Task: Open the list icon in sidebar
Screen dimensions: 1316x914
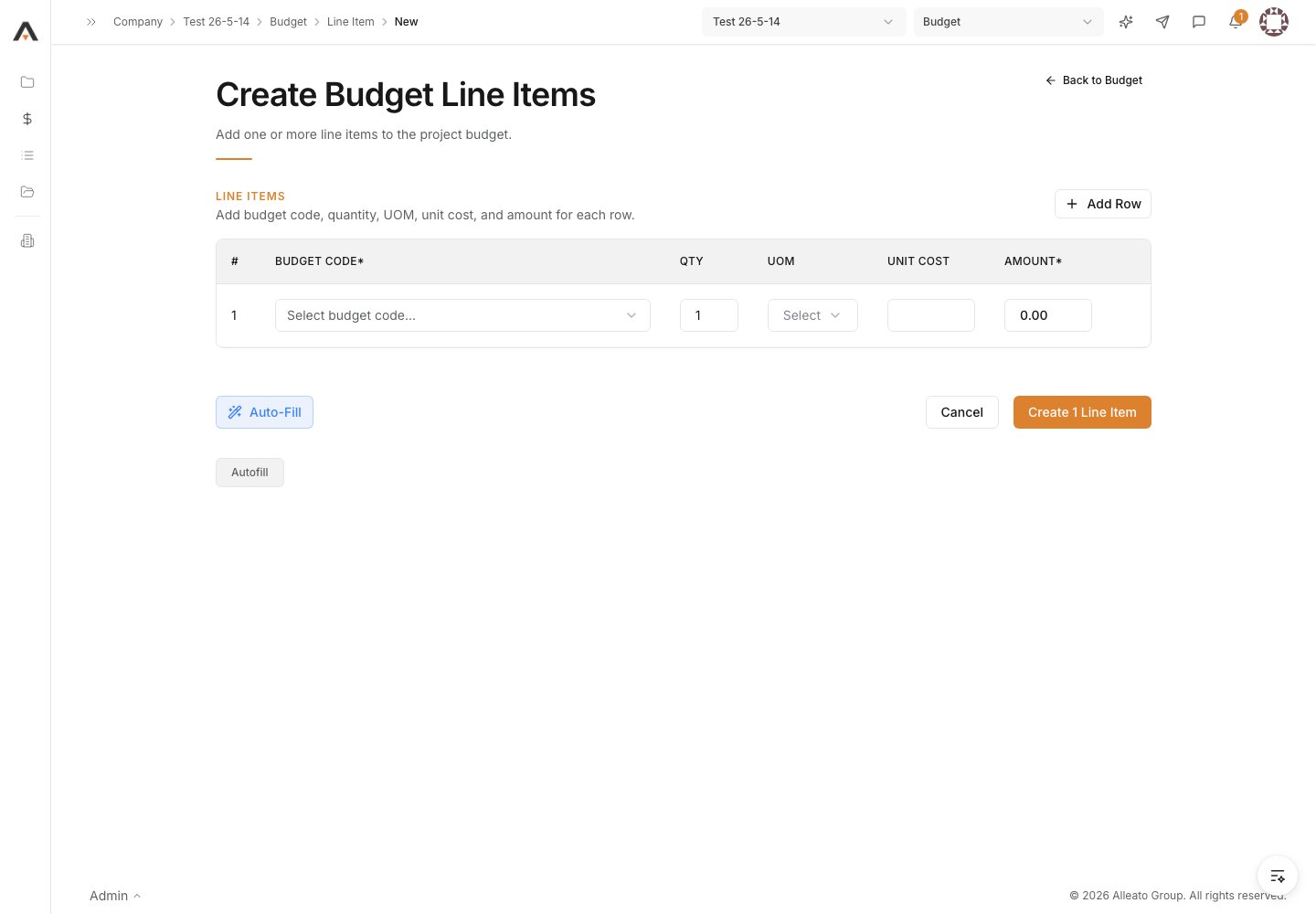Action: pyautogui.click(x=27, y=155)
